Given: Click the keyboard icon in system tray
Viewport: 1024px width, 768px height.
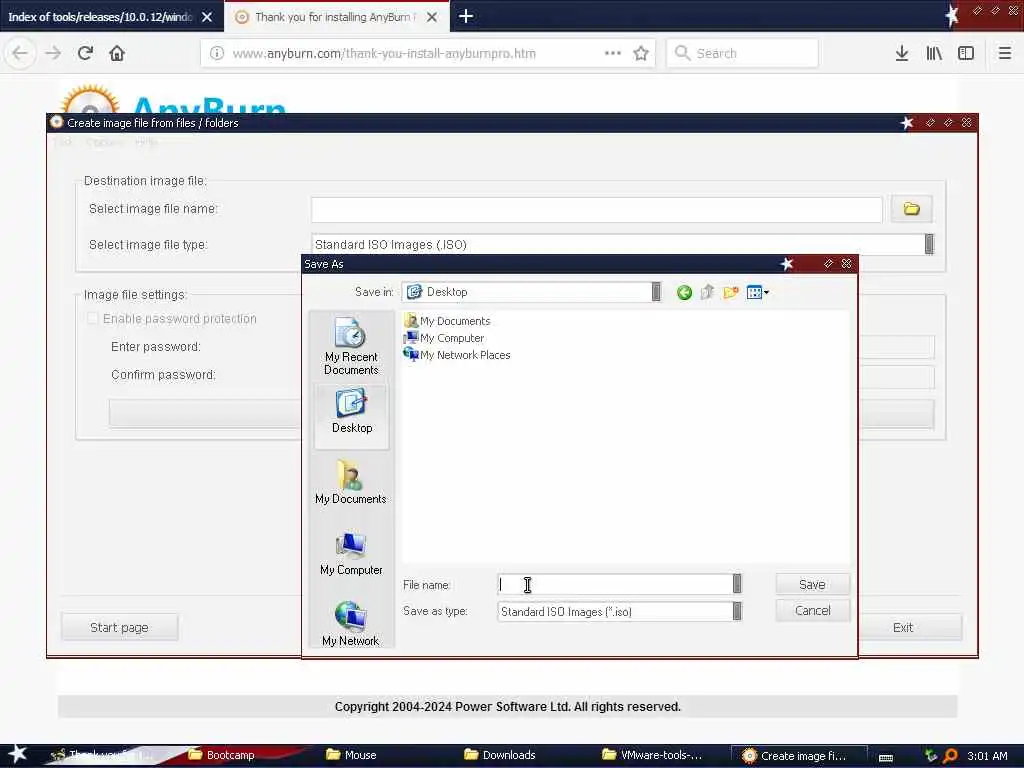Looking at the screenshot, I should pos(886,757).
